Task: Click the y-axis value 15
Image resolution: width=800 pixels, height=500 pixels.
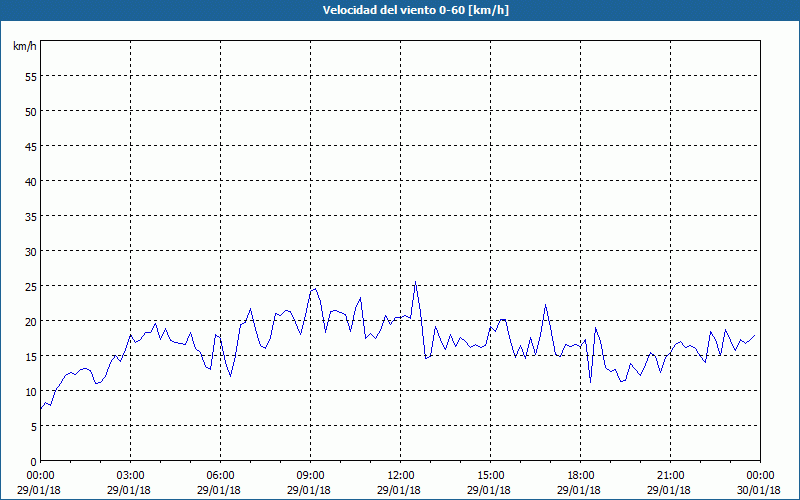Action: 31,356
